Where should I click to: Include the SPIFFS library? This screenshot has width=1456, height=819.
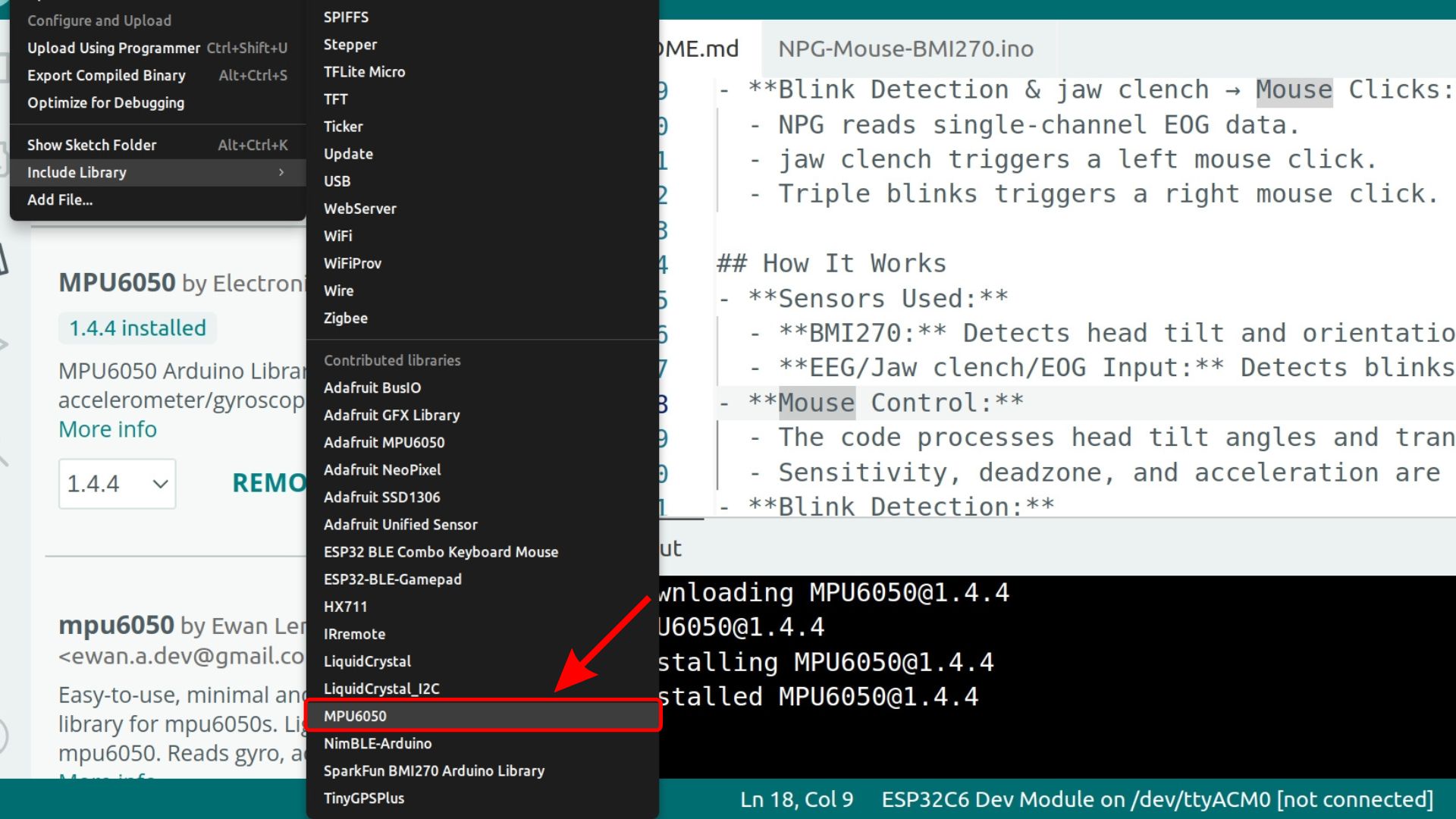[x=482, y=17]
